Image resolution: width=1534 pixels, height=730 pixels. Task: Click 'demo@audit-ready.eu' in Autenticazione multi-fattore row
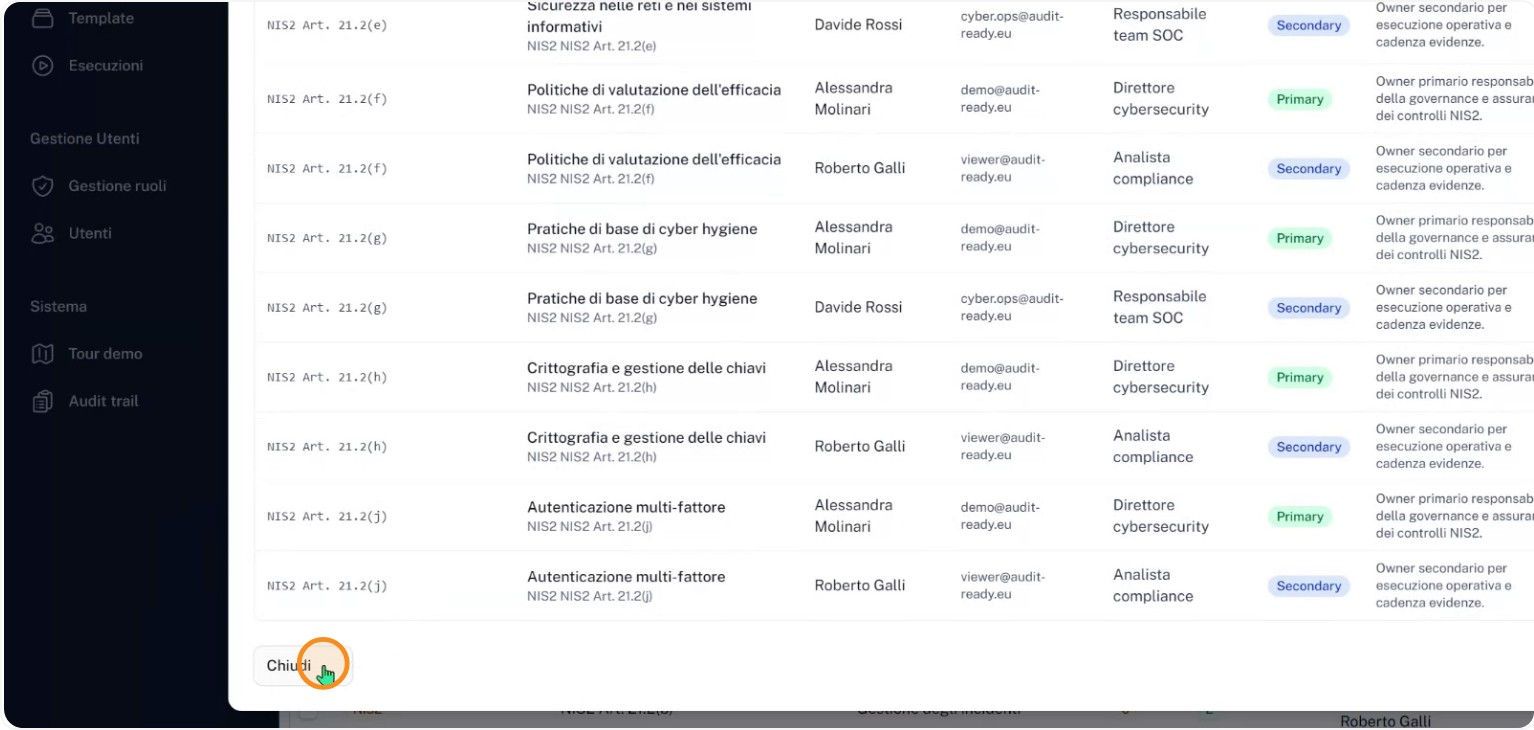pyautogui.click(x=1000, y=515)
